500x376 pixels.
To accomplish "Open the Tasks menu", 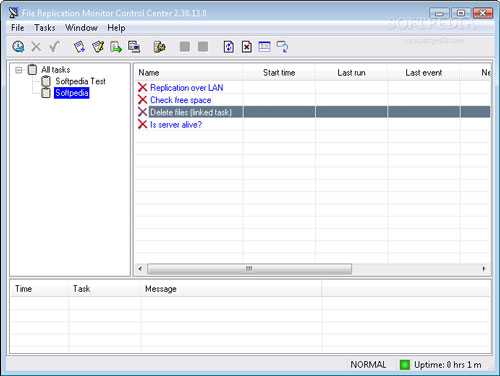I will coord(45,28).
